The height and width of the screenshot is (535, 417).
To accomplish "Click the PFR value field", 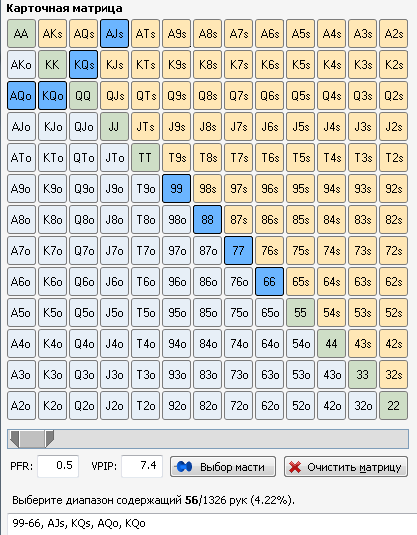I will 58,466.
